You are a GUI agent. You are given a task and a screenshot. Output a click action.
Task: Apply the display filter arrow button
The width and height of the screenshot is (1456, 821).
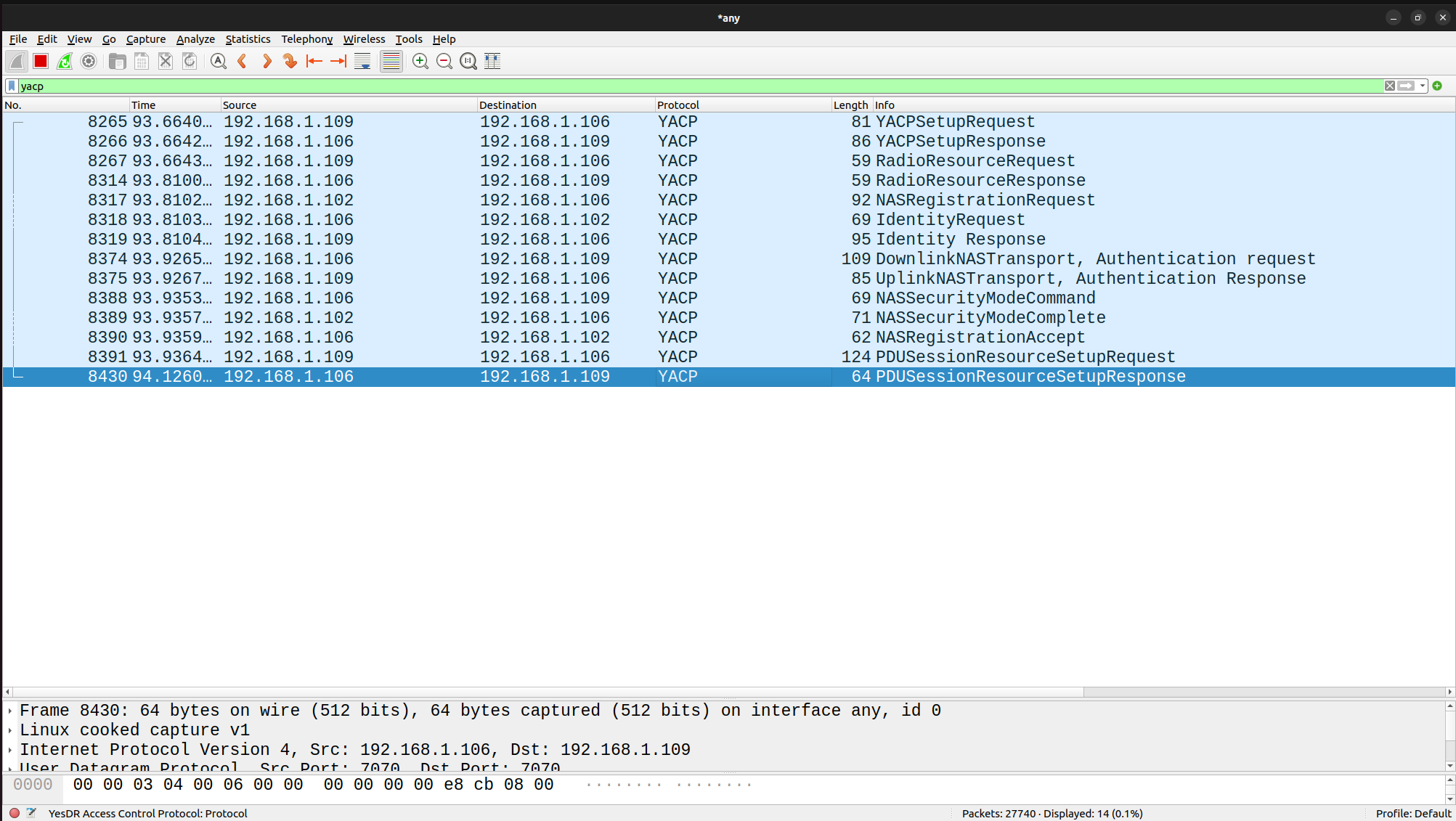tap(1407, 86)
